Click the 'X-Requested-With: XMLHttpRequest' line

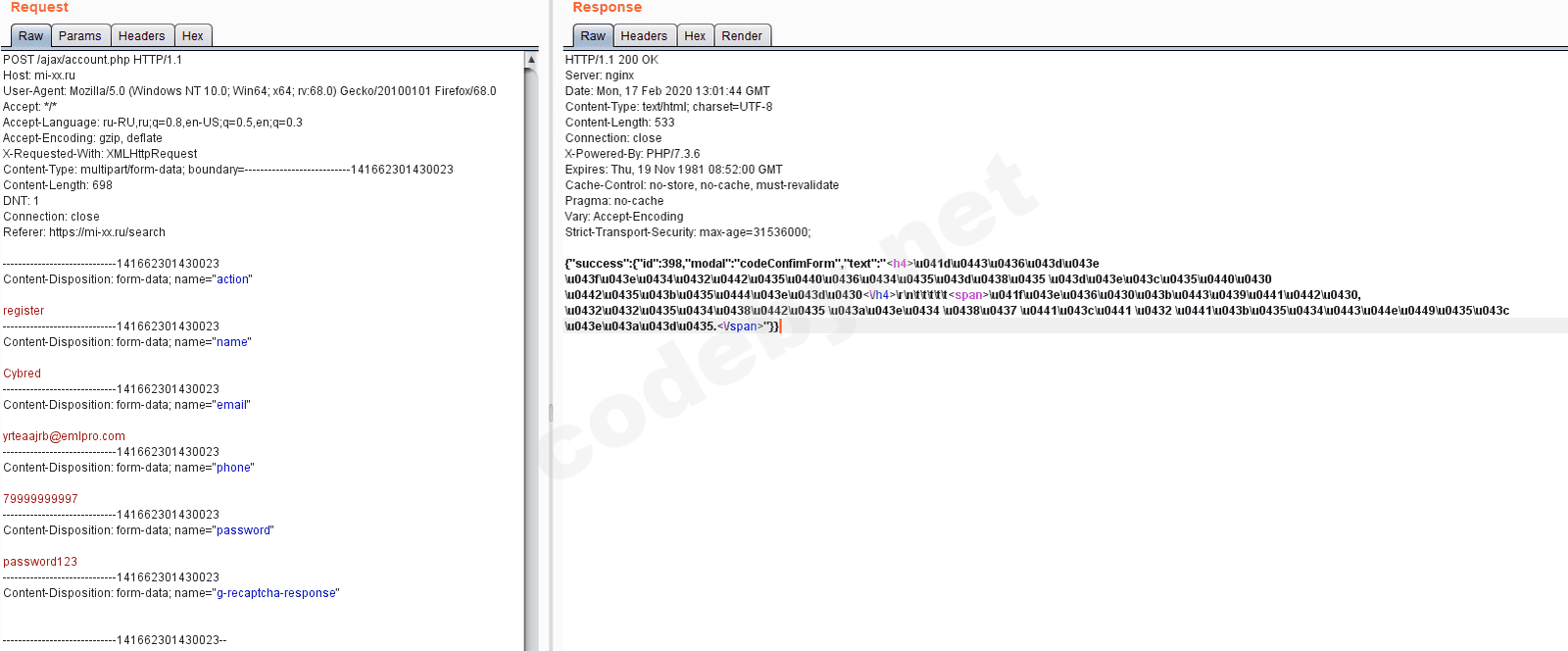click(x=100, y=154)
